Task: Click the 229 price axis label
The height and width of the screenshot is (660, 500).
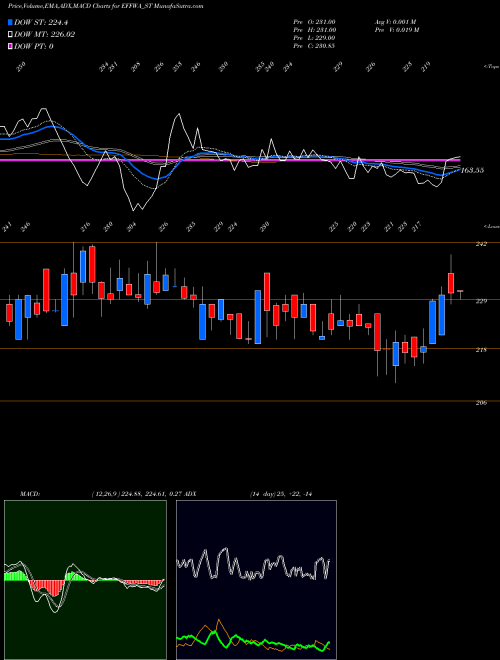Action: pos(482,301)
